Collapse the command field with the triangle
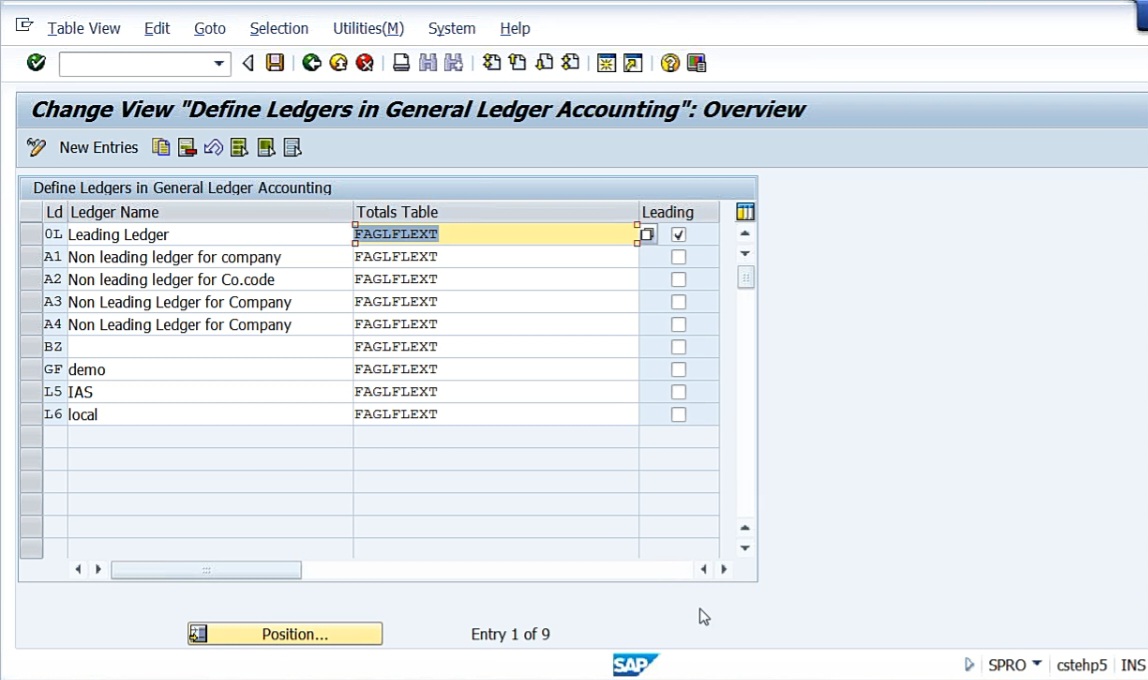This screenshot has height=680, width=1148. (x=248, y=63)
